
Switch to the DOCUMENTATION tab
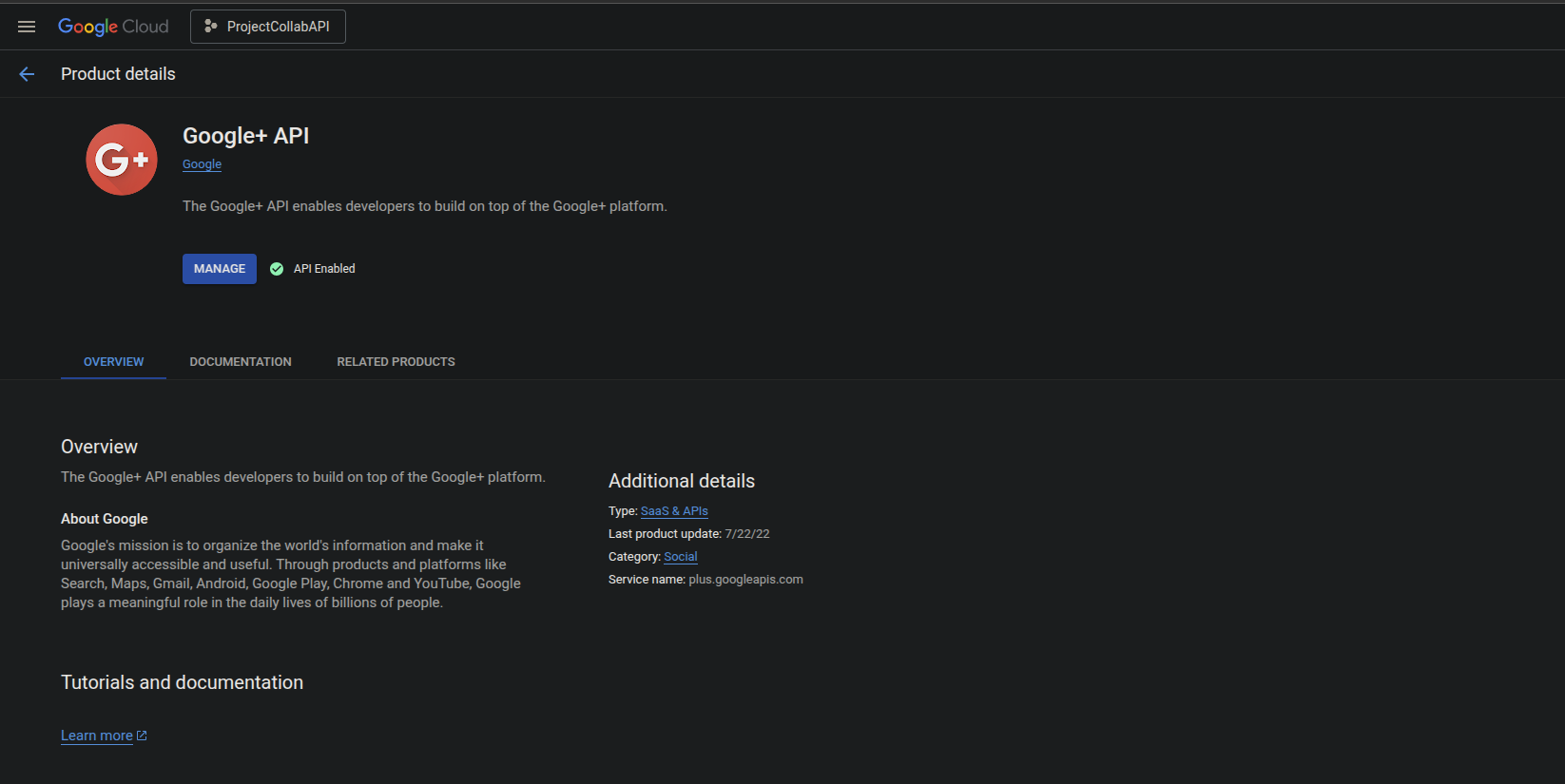pos(241,362)
